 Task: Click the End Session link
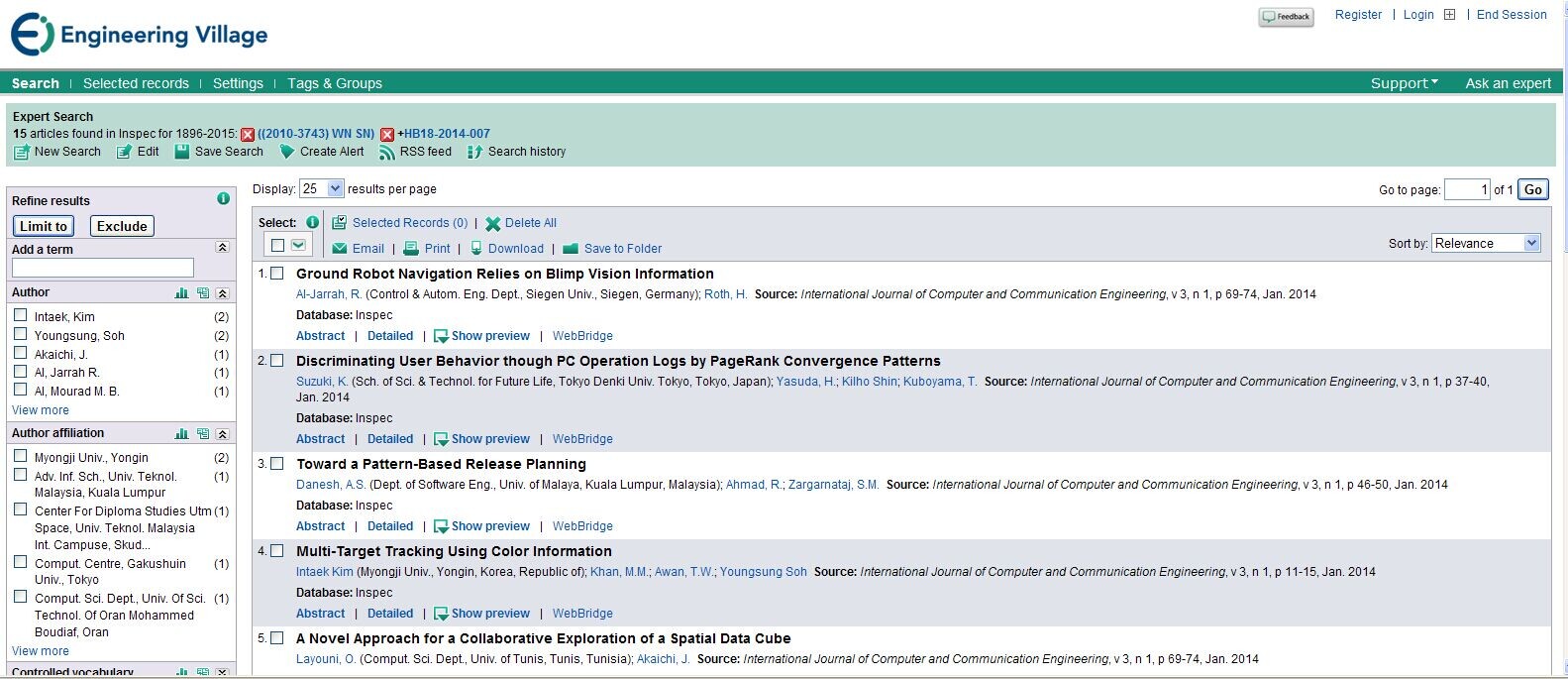(x=1512, y=15)
